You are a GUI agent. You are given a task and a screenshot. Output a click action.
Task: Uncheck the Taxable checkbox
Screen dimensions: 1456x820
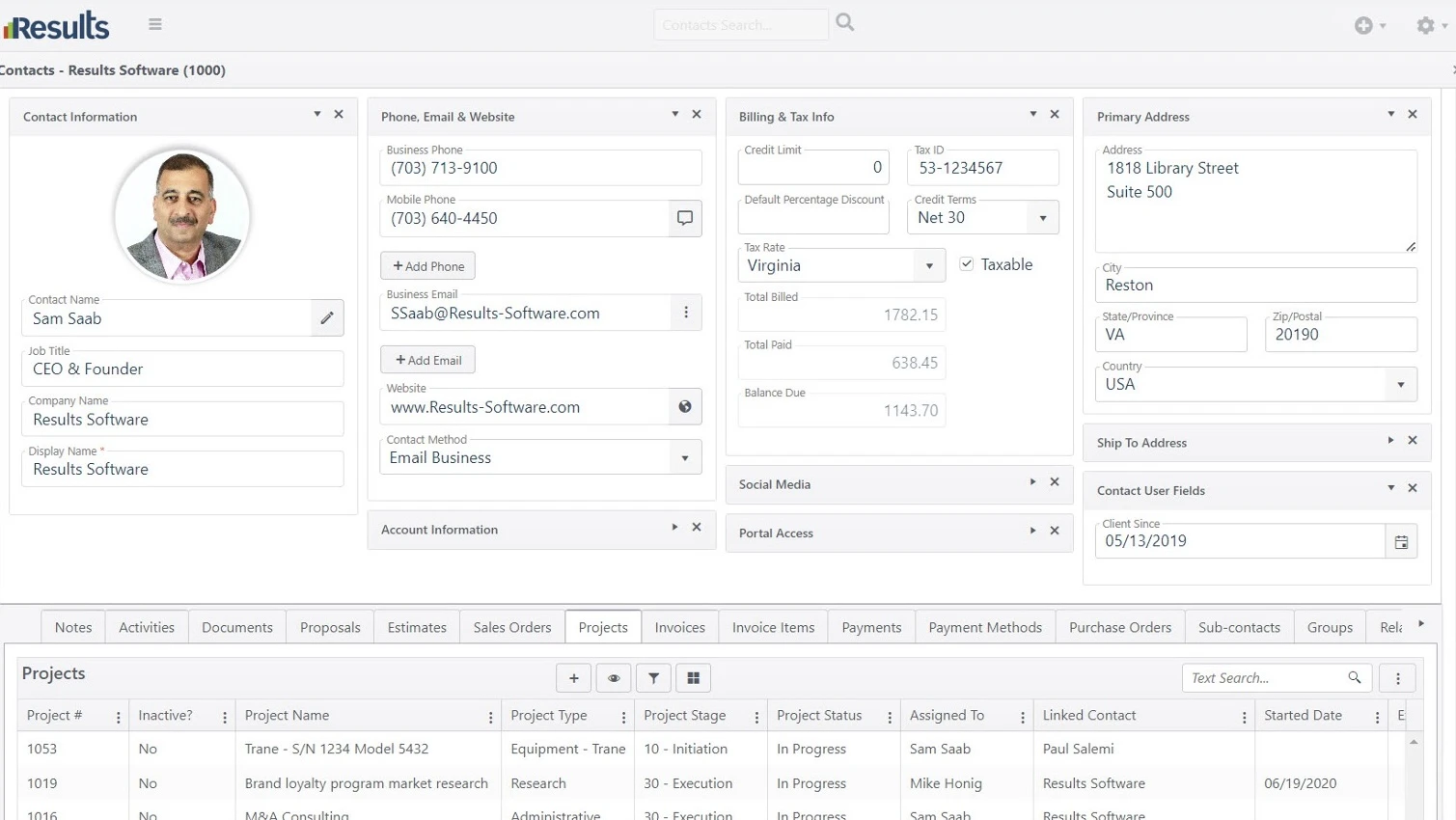(x=967, y=264)
